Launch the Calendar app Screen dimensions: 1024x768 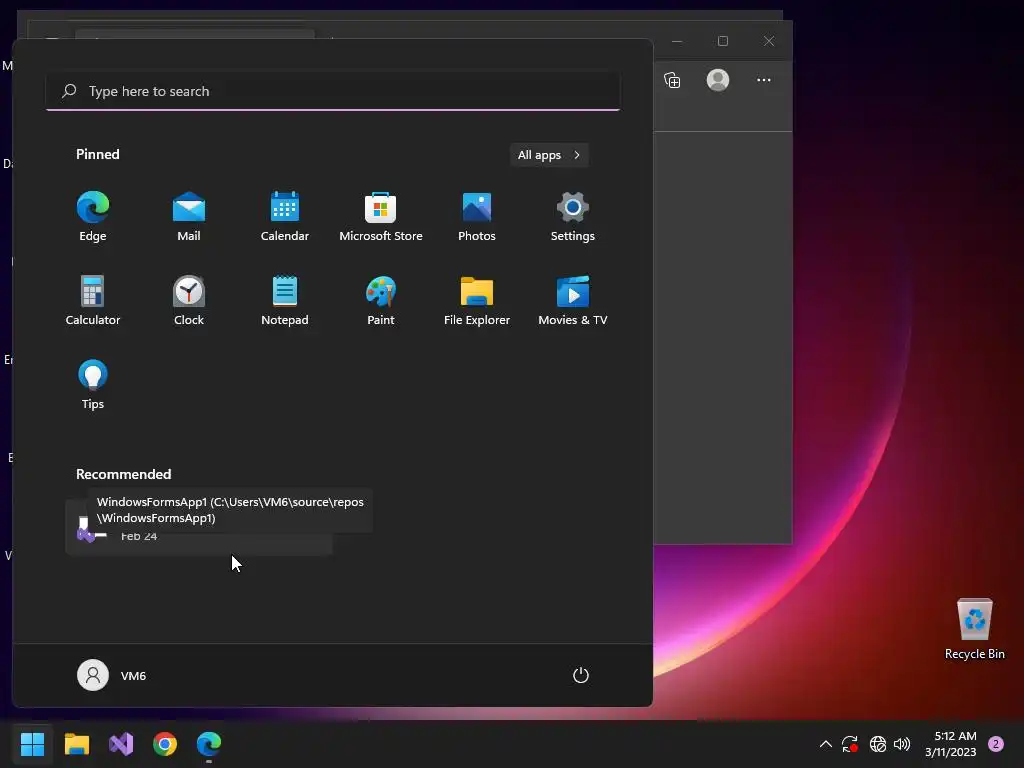pos(285,217)
